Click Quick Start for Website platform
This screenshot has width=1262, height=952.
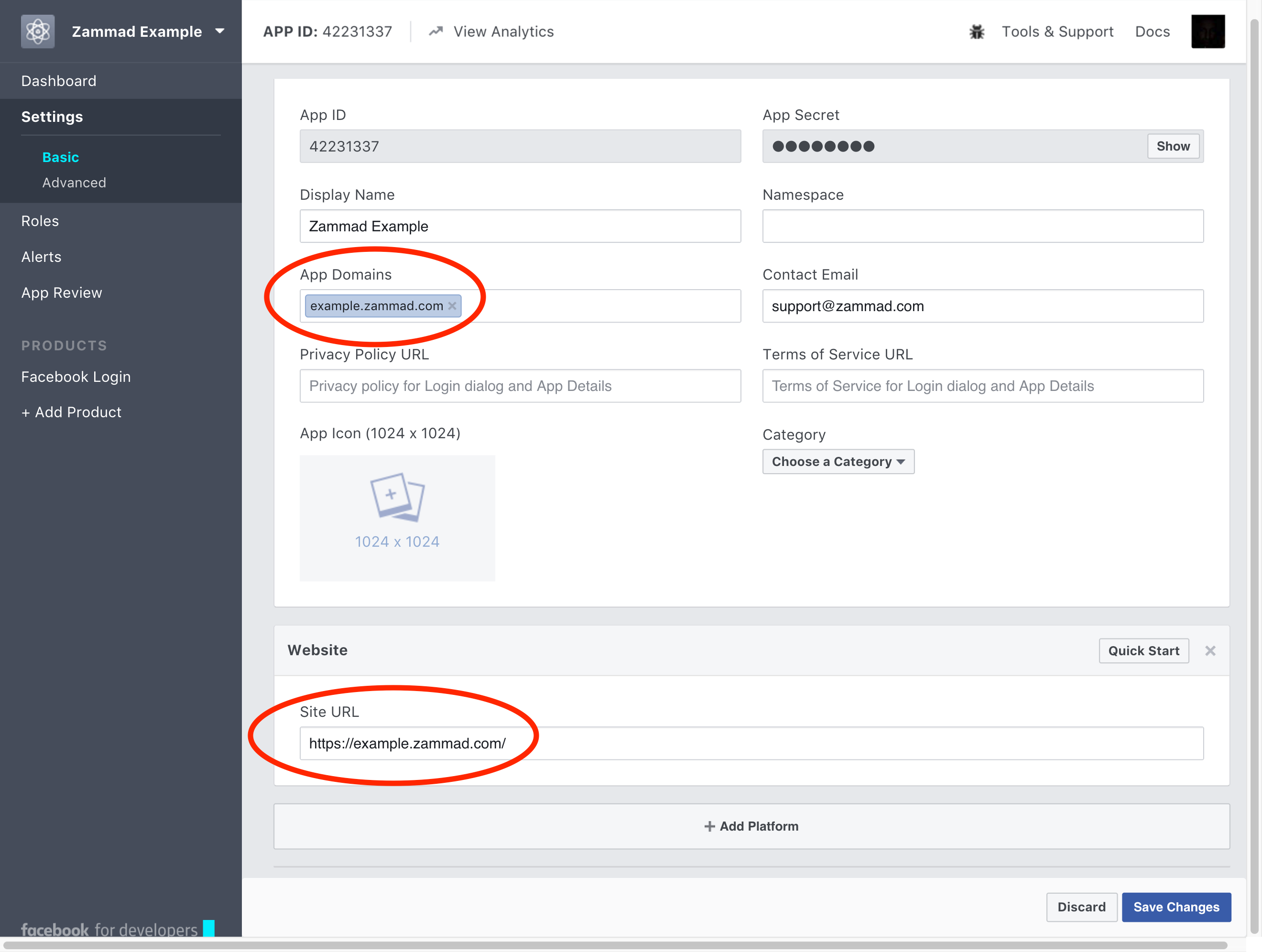[1143, 651]
